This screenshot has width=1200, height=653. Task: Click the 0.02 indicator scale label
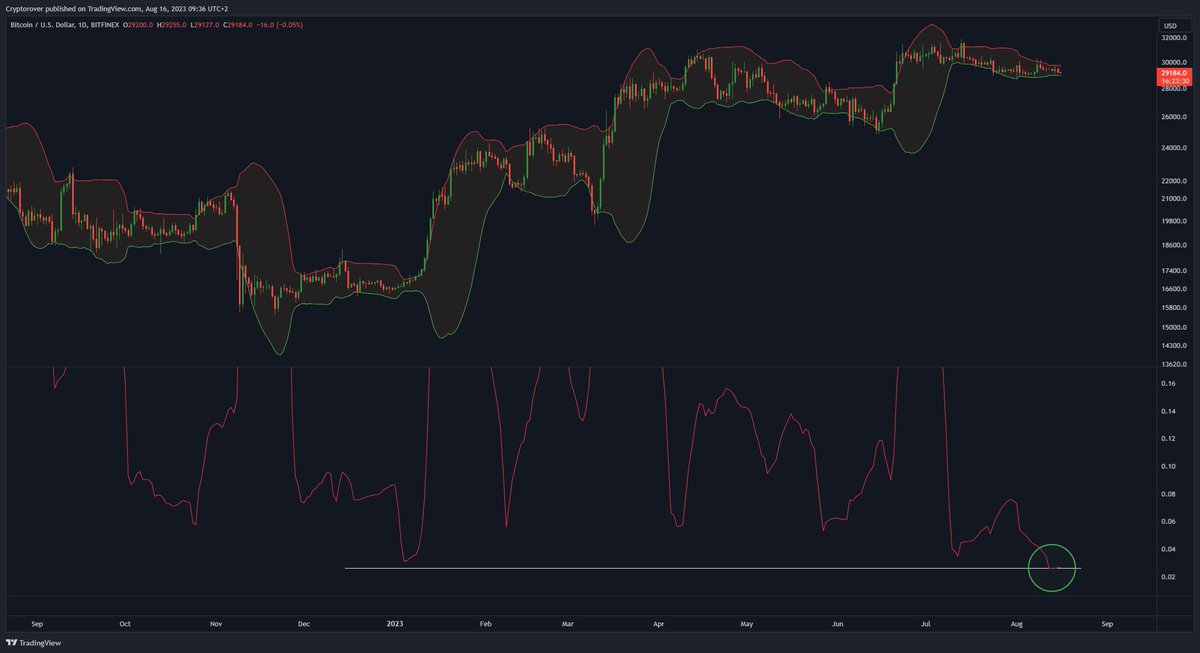1168,577
